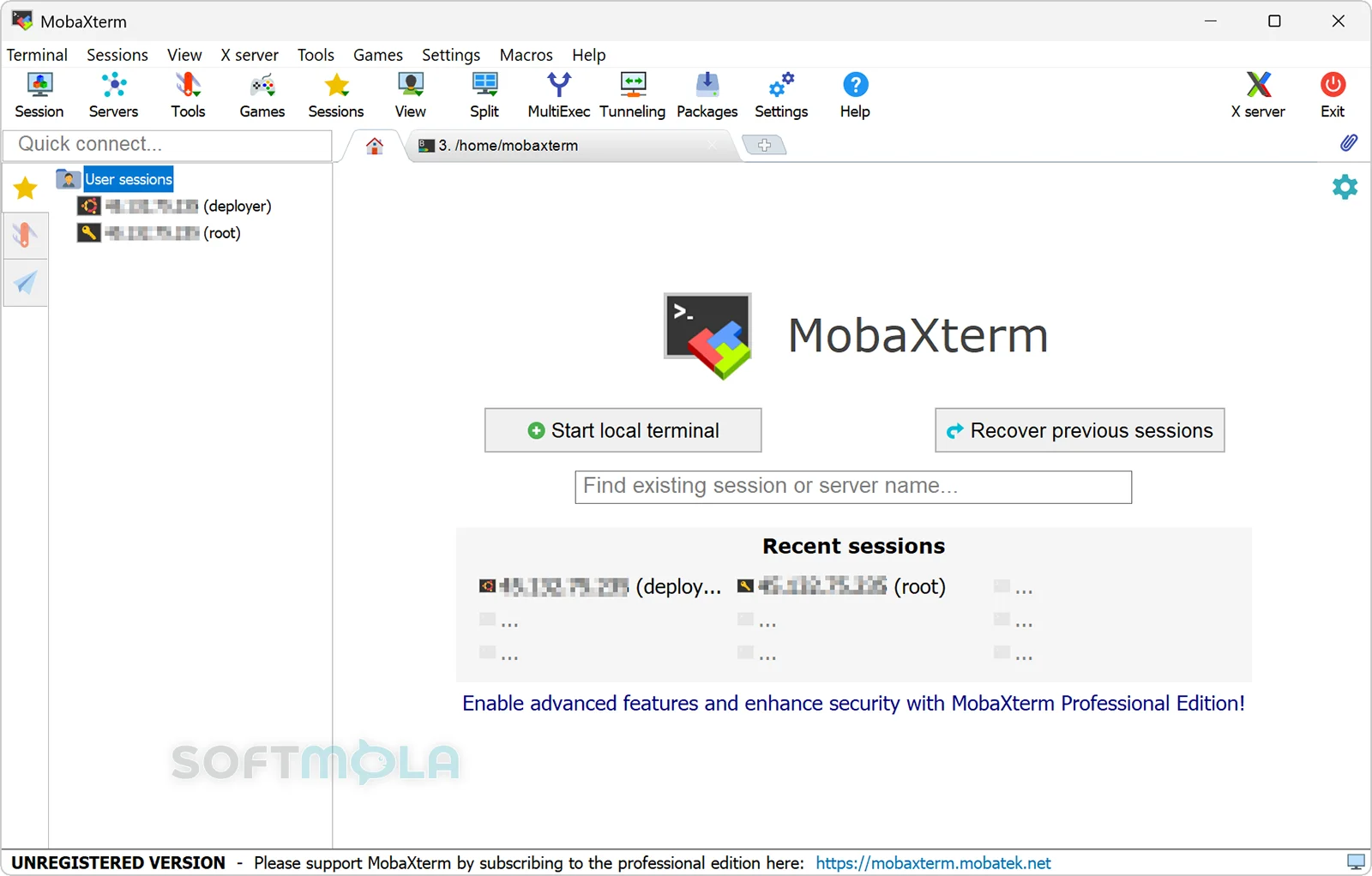Click the Split toolbar icon

point(484,95)
